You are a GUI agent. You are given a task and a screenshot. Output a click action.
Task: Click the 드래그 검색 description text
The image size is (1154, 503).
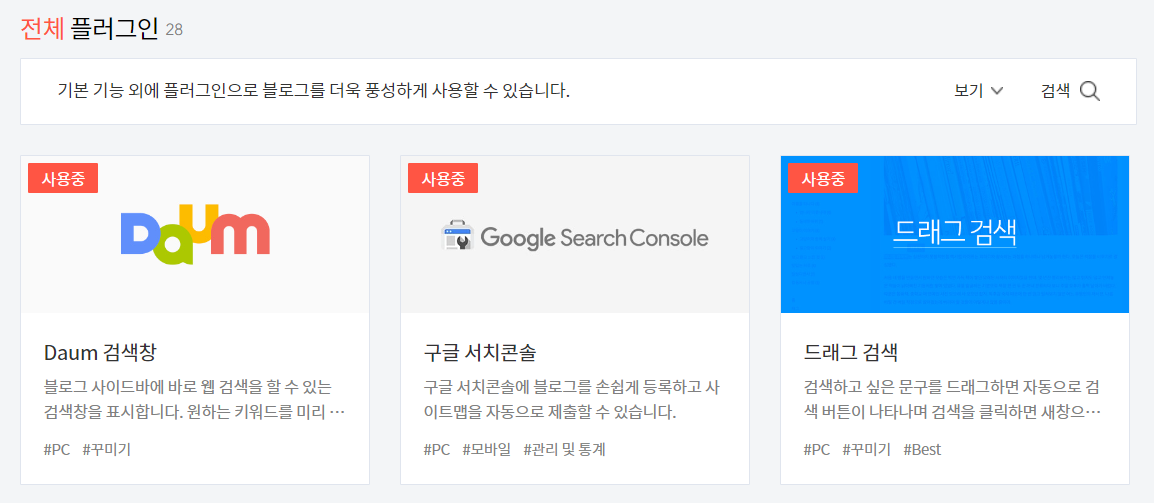952,398
